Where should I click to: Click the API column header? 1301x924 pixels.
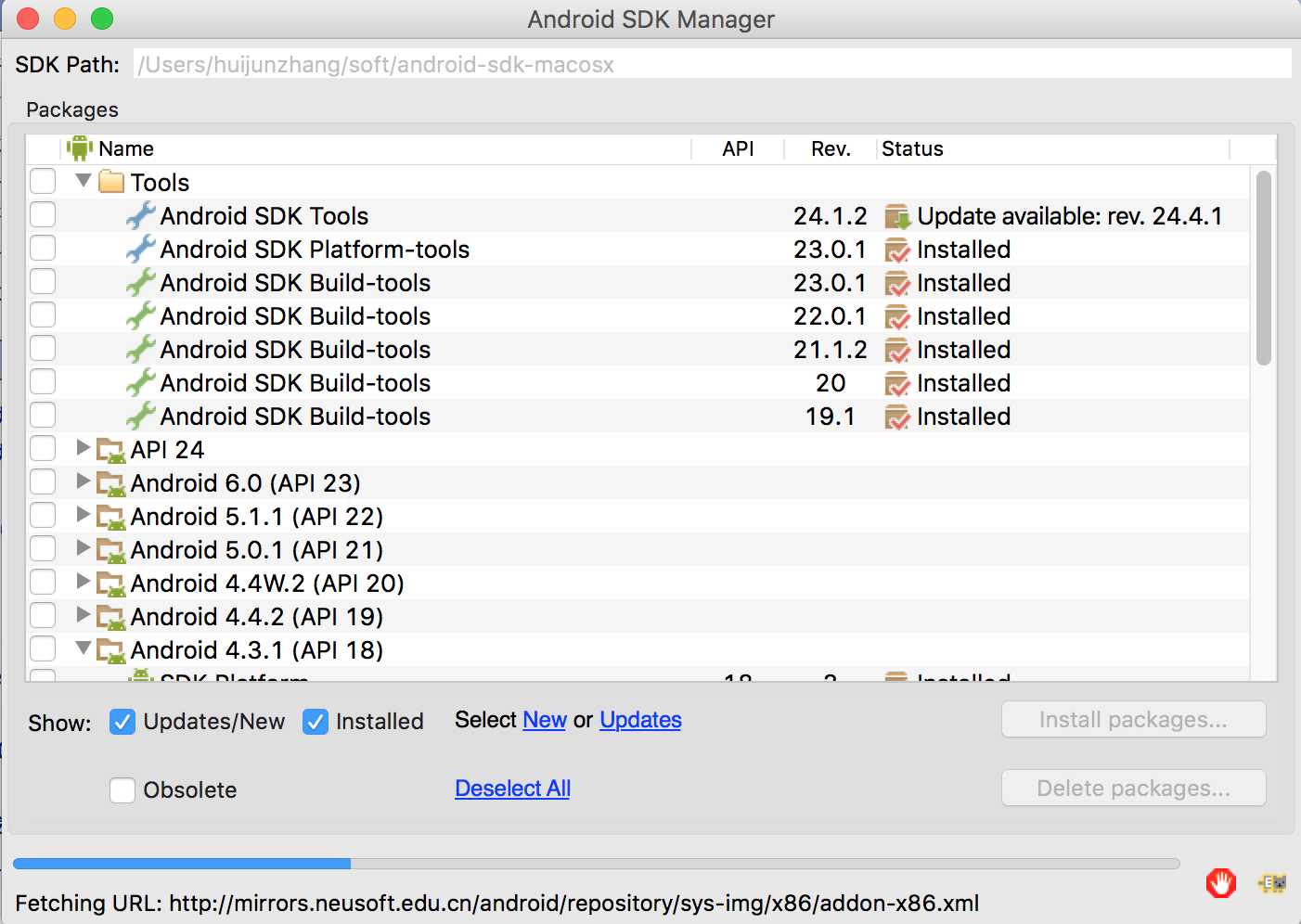coord(738,148)
